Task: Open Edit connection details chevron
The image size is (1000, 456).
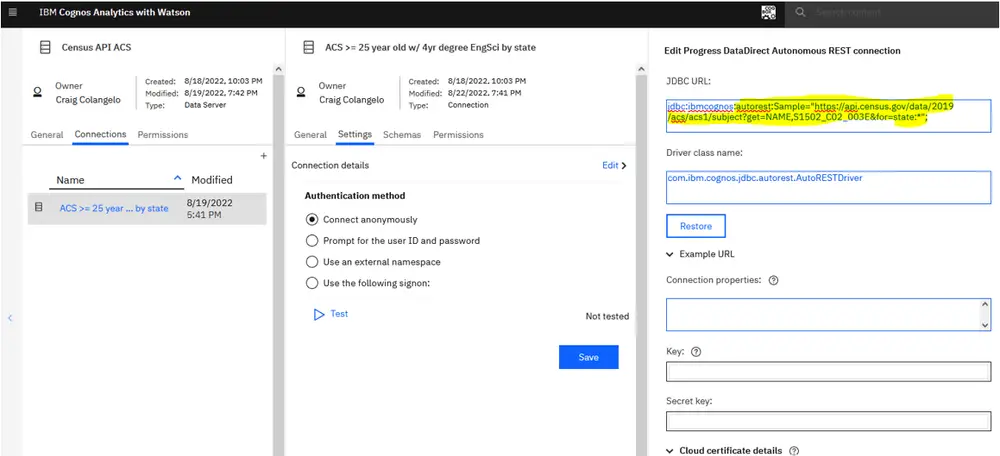Action: [x=624, y=165]
